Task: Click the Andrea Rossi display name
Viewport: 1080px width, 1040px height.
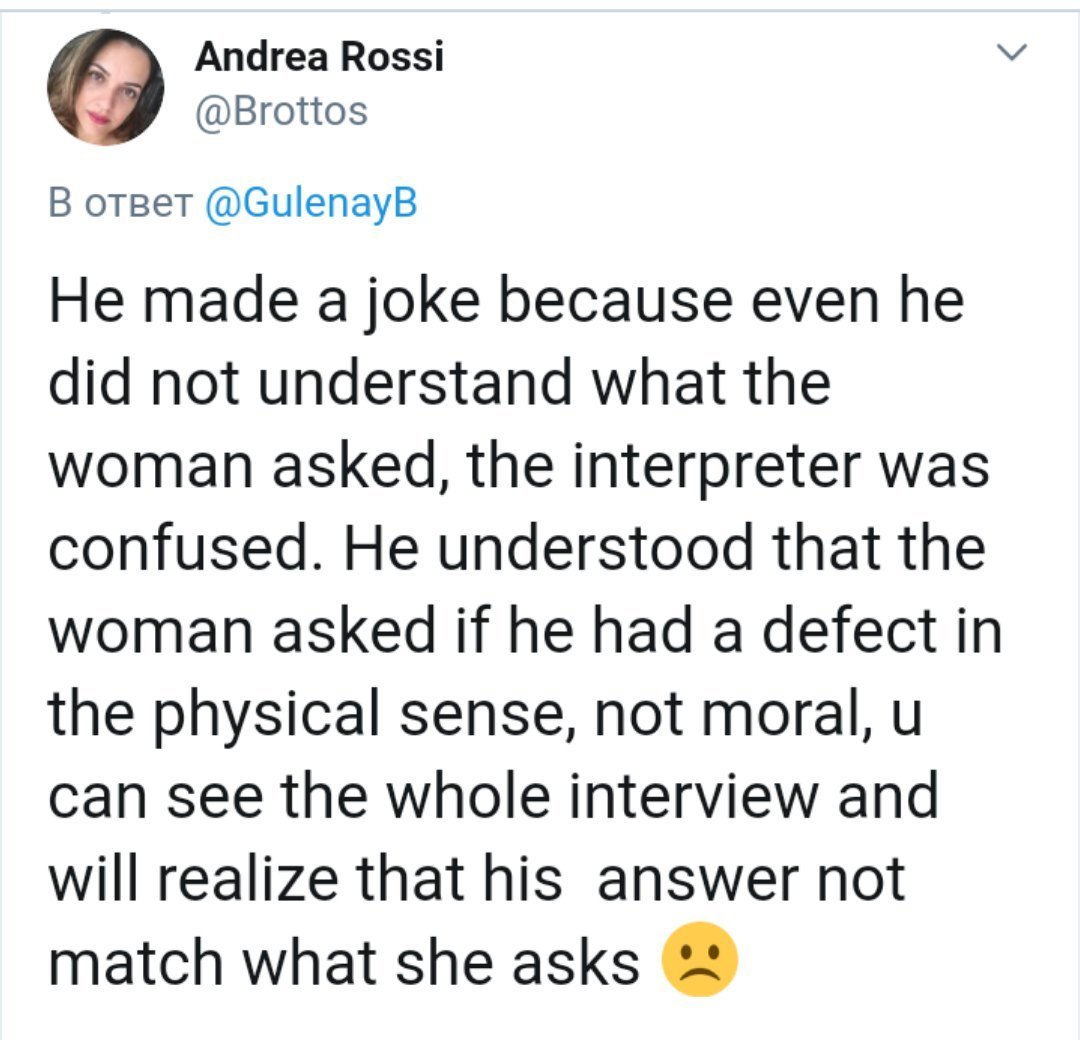Action: (318, 58)
